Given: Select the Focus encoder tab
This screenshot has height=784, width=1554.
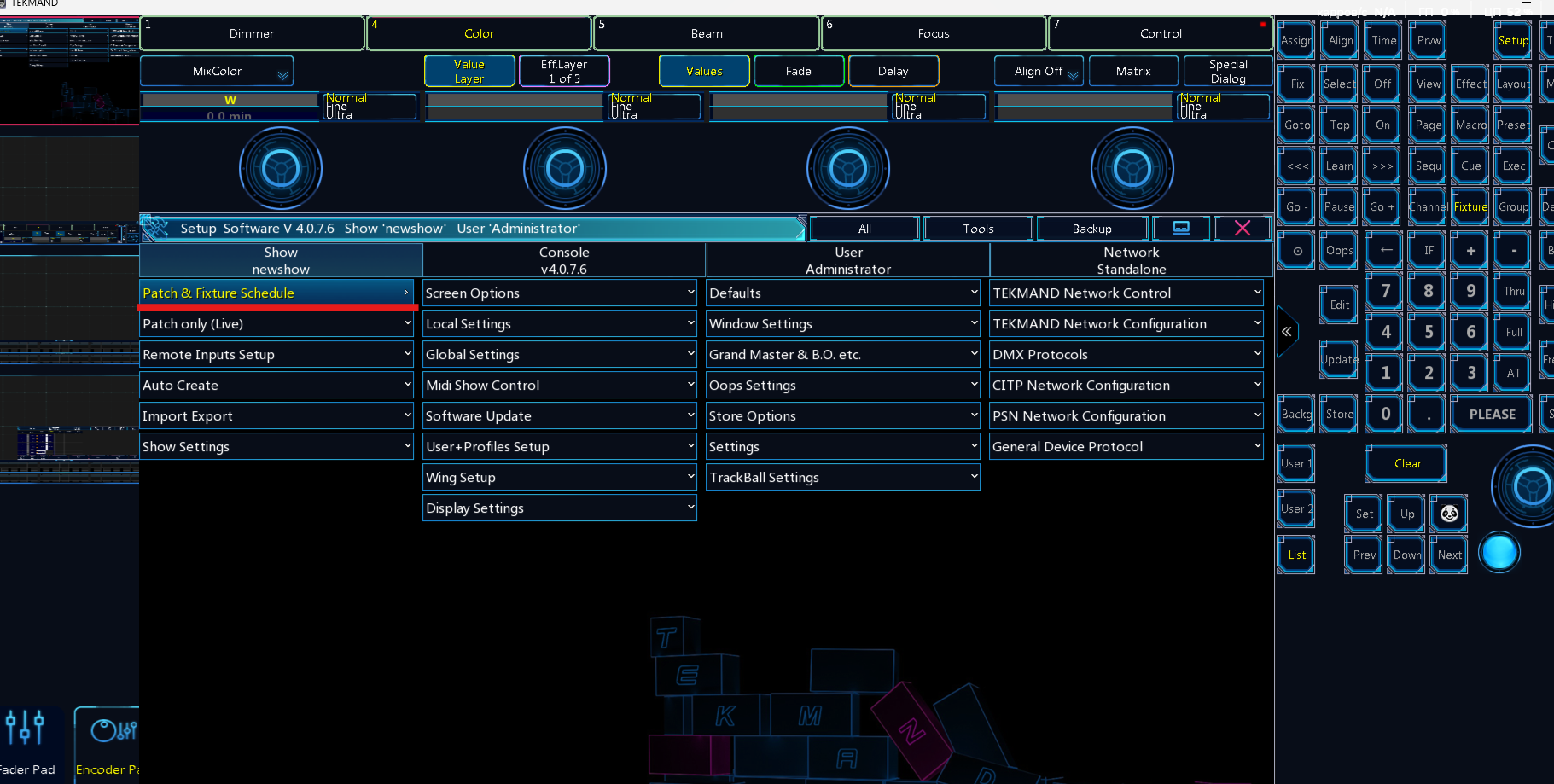Looking at the screenshot, I should click(x=934, y=33).
